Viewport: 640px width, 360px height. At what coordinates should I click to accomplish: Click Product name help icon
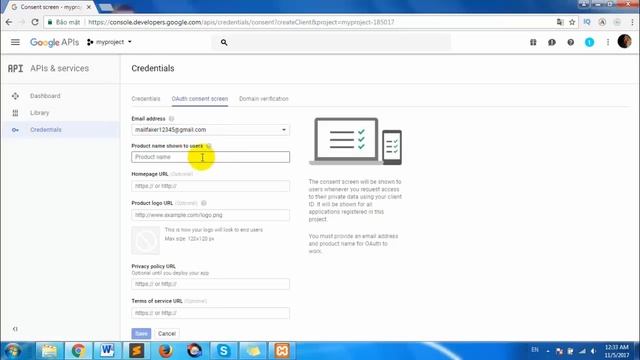(x=209, y=146)
